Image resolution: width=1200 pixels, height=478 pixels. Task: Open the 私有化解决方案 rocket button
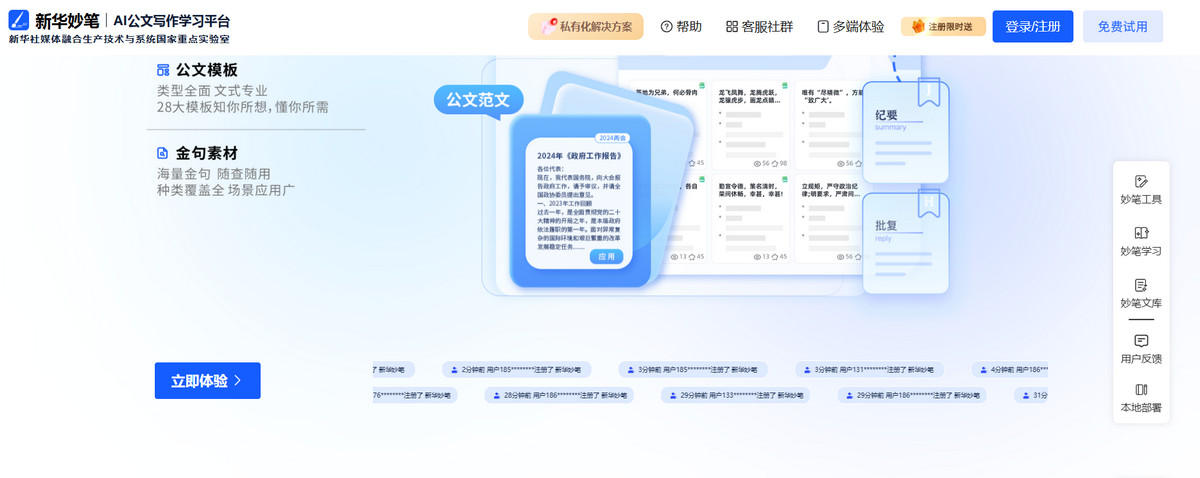(586, 27)
